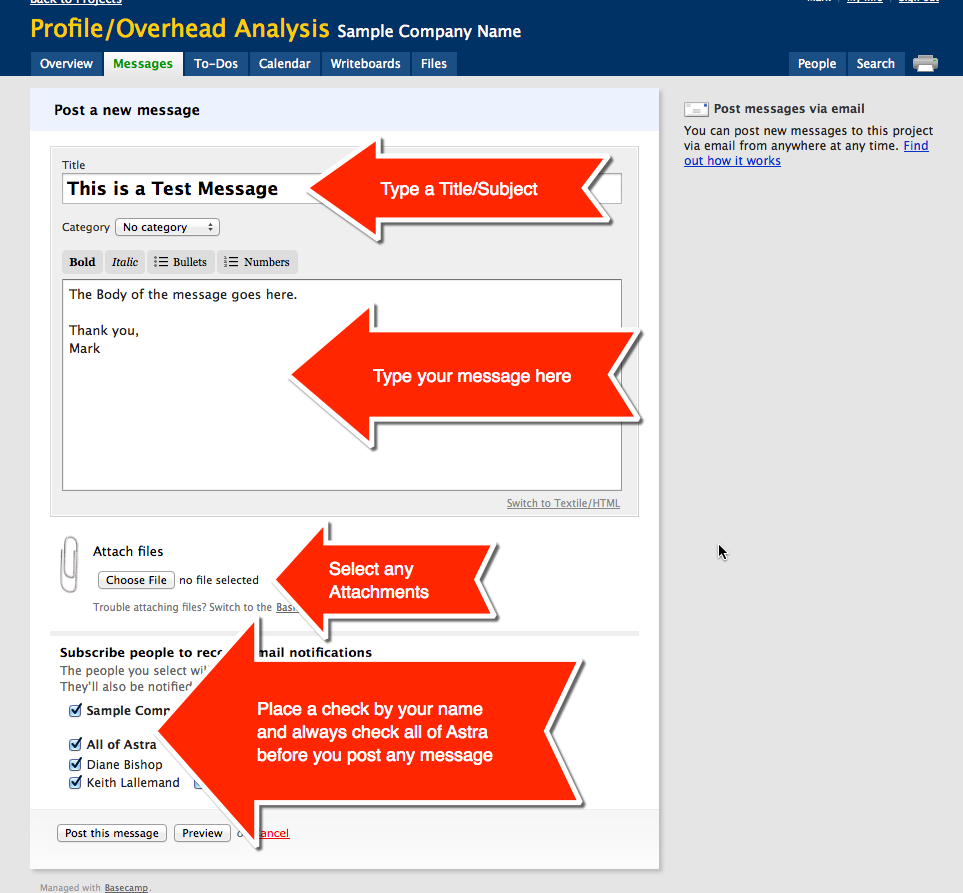Click the Cancel link
The width and height of the screenshot is (963, 893).
274,833
